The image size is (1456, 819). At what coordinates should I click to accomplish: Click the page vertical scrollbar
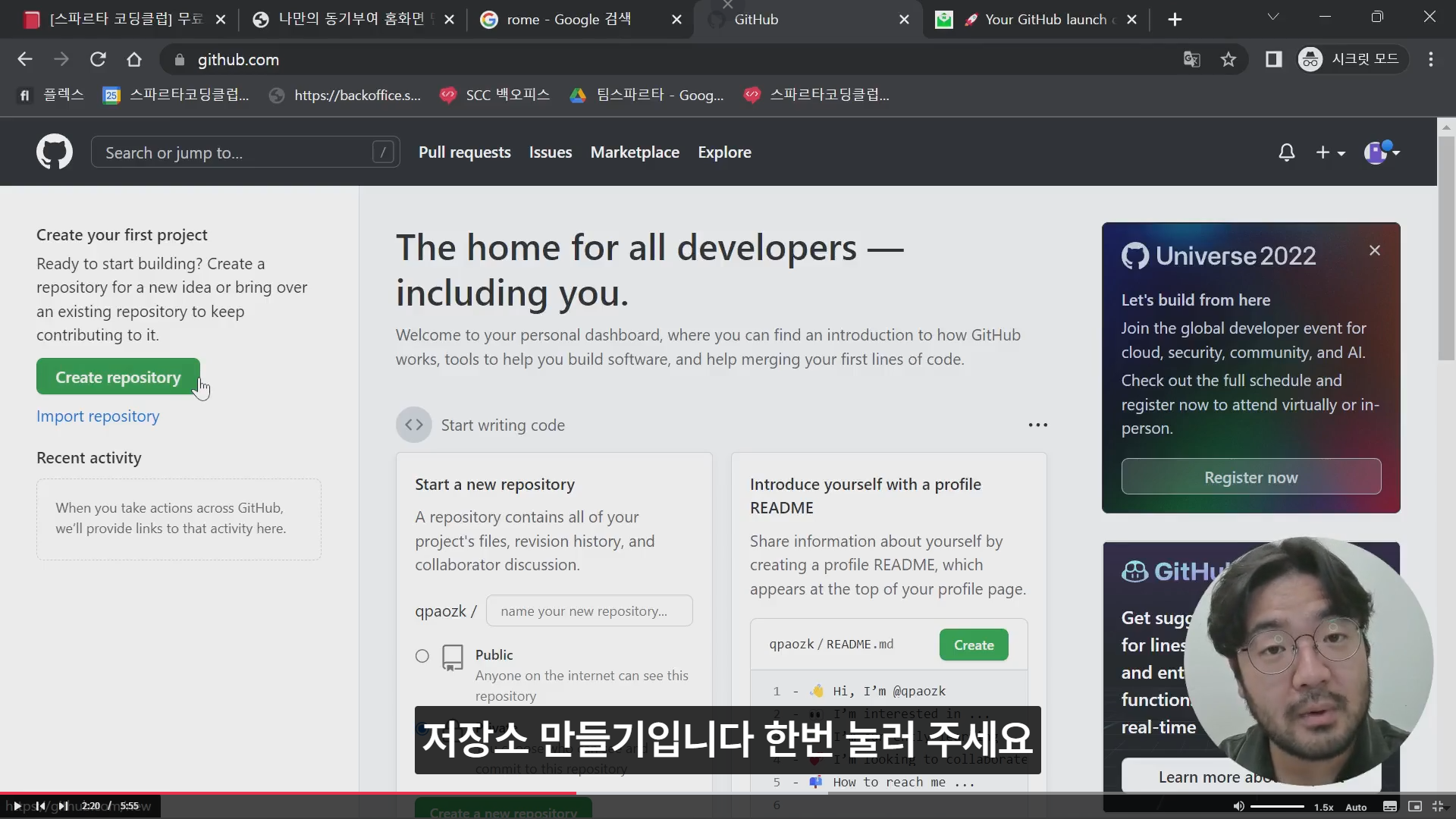point(1446,248)
